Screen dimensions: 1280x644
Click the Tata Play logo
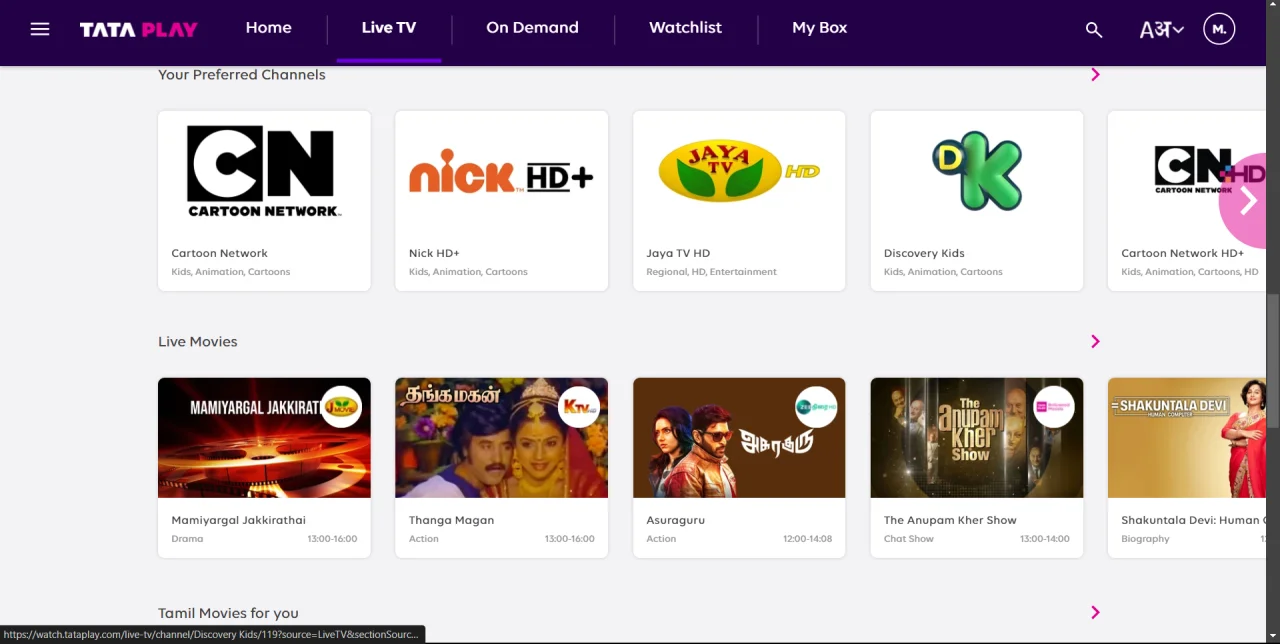click(138, 30)
